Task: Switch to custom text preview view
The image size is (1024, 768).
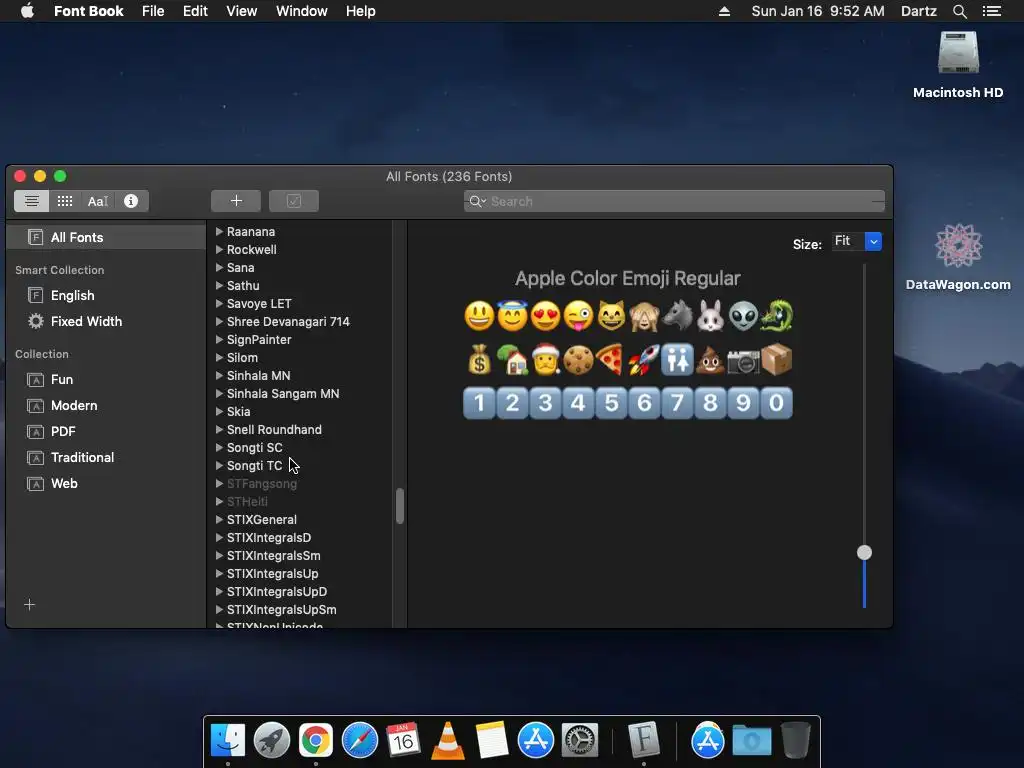Action: click(98, 201)
